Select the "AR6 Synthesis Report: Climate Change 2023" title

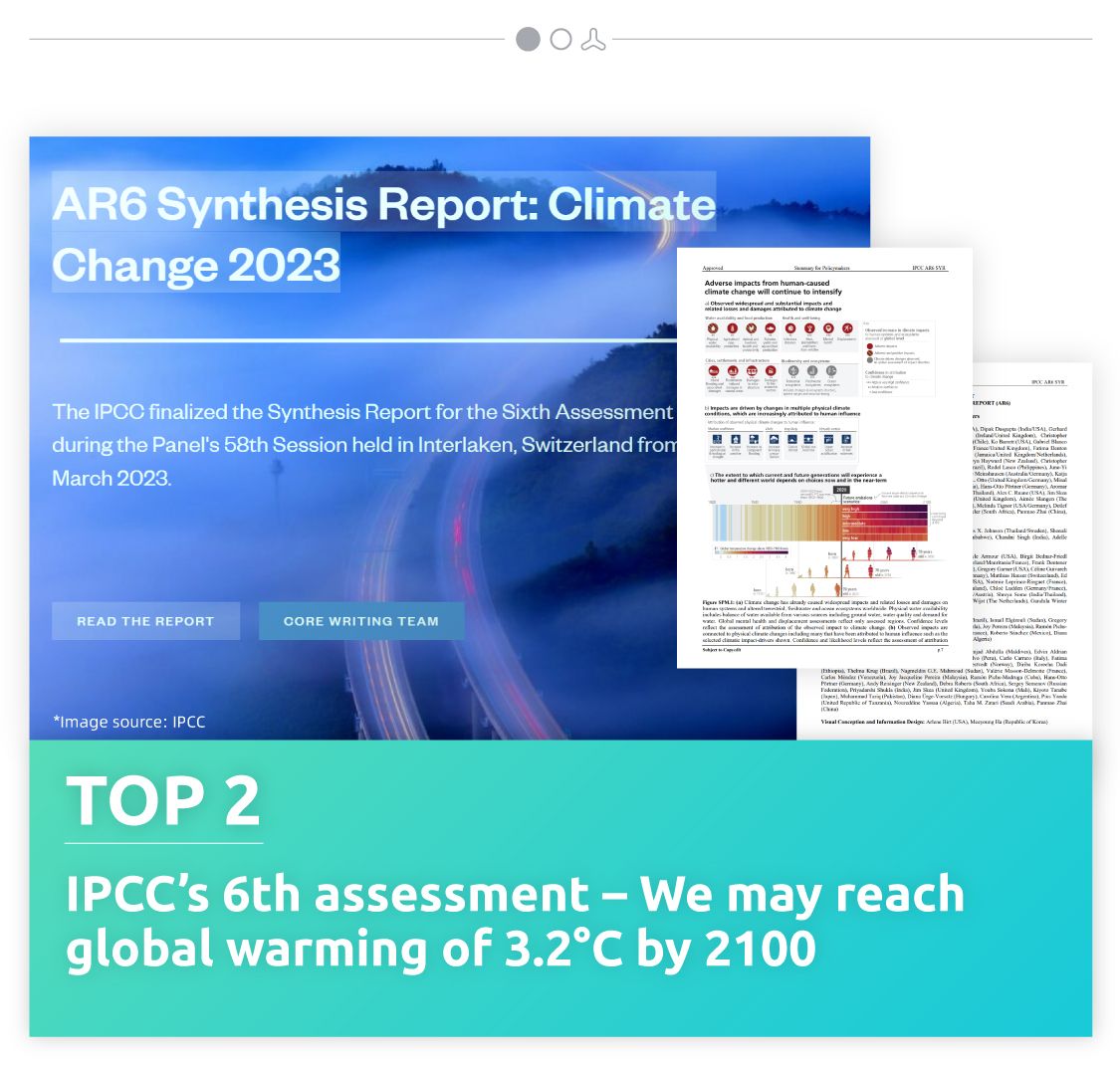click(383, 234)
